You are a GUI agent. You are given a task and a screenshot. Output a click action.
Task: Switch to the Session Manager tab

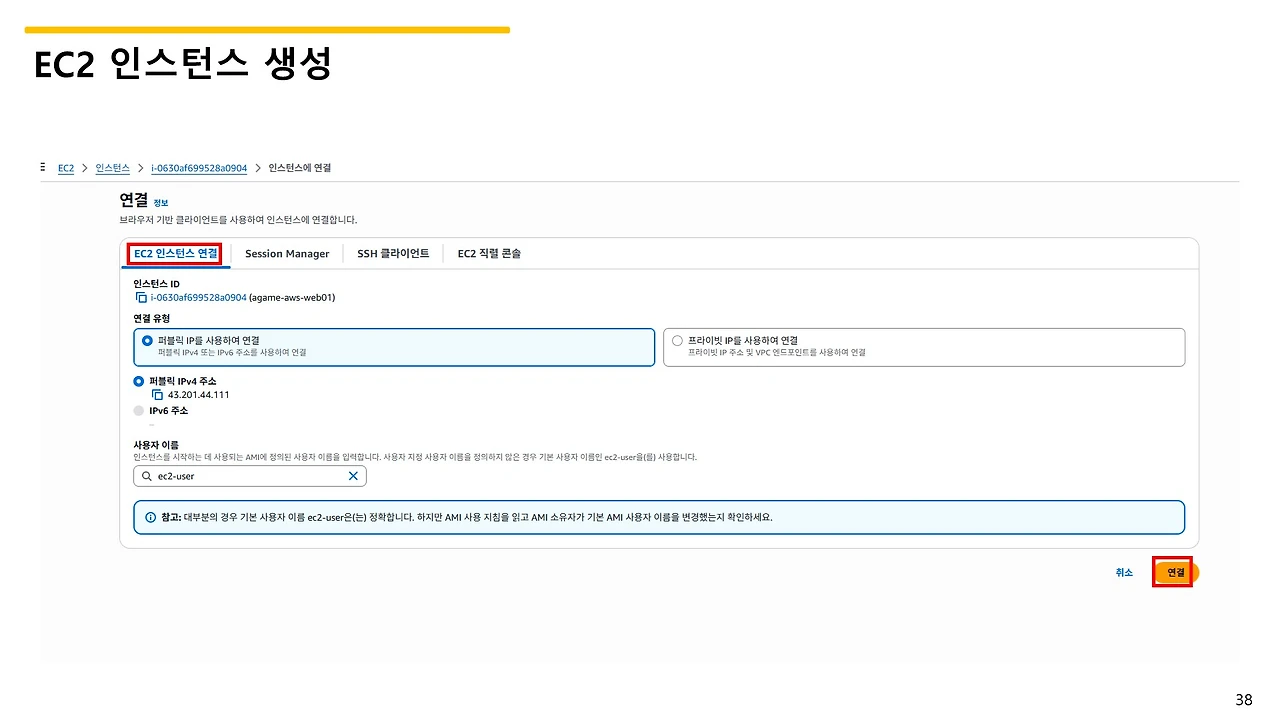coord(287,254)
